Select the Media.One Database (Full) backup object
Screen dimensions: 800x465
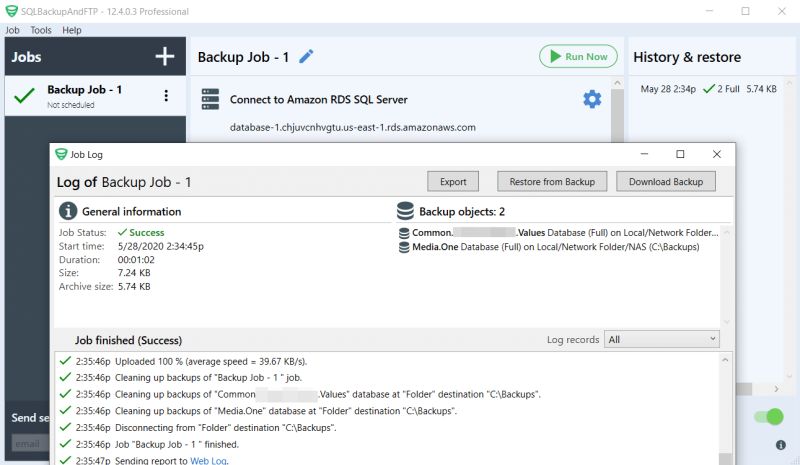556,247
